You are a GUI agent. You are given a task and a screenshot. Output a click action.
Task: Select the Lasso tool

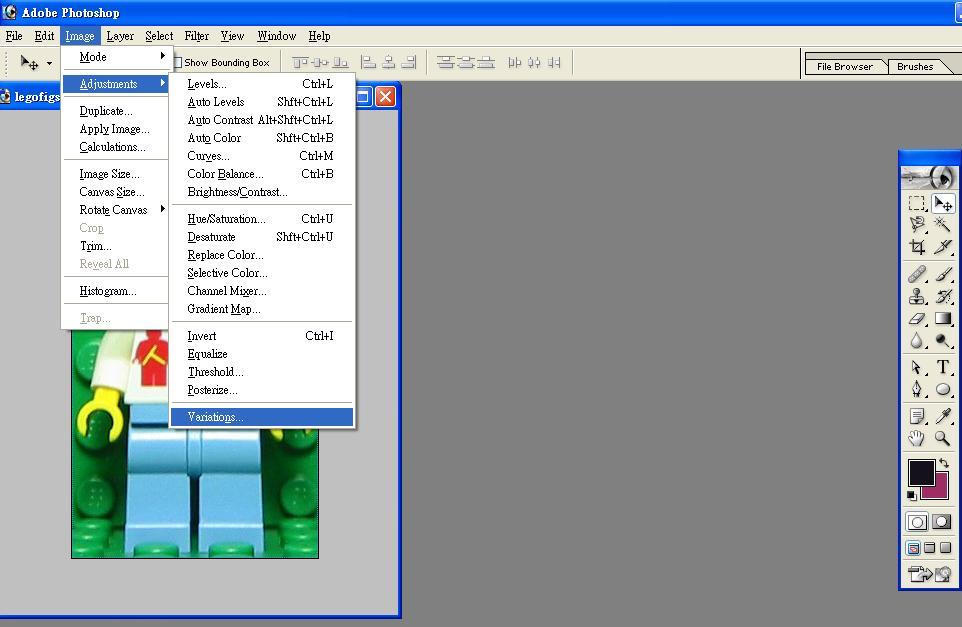coord(917,225)
